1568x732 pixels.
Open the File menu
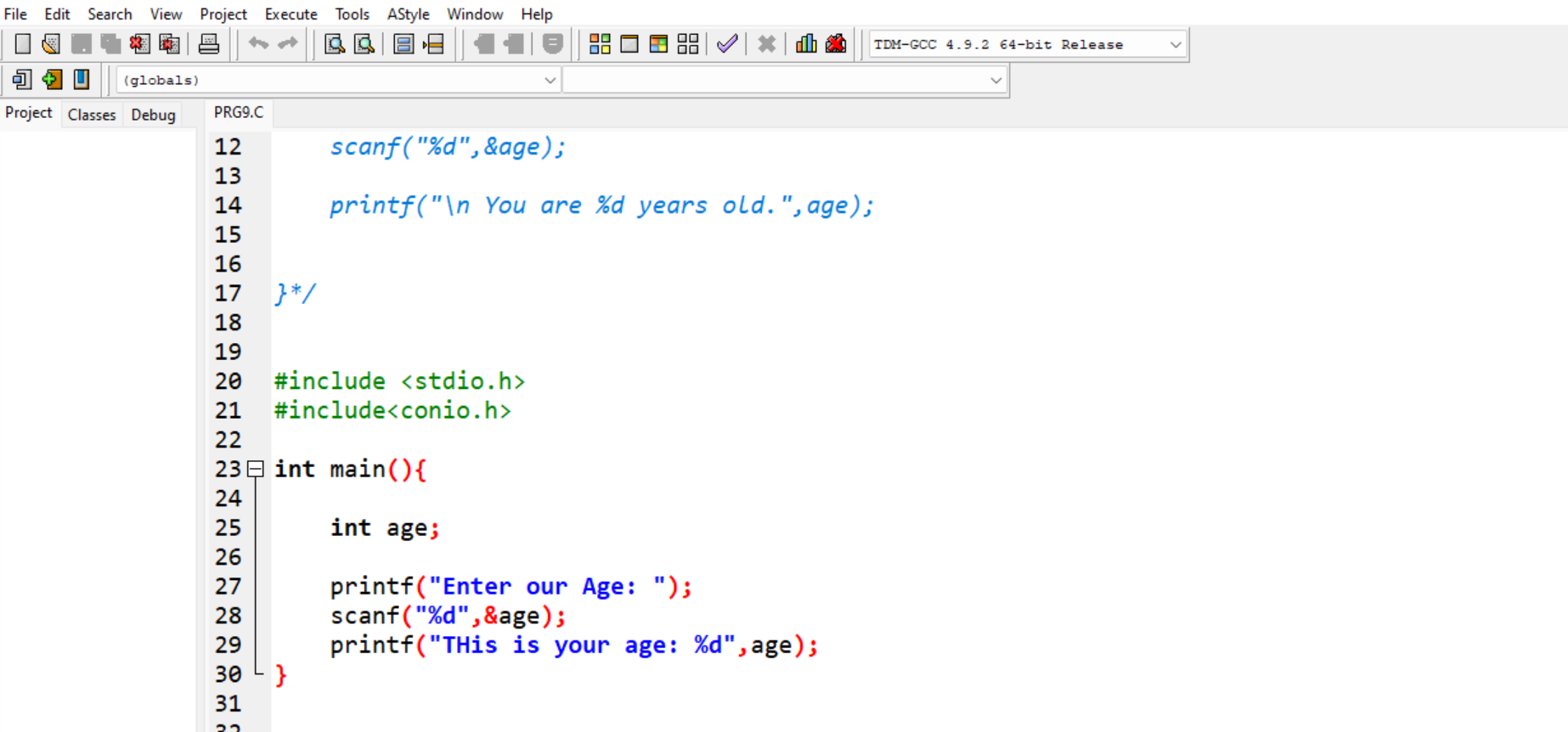tap(15, 14)
